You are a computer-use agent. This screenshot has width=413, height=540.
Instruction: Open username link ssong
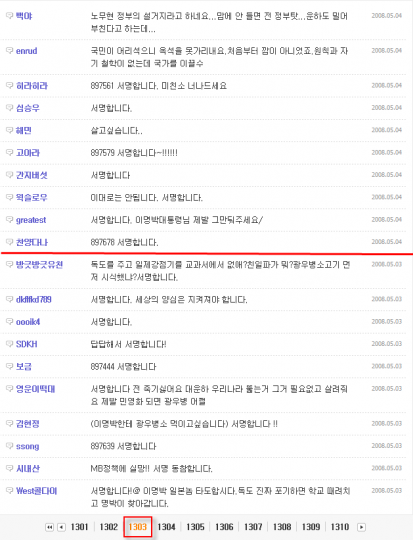(x=28, y=446)
